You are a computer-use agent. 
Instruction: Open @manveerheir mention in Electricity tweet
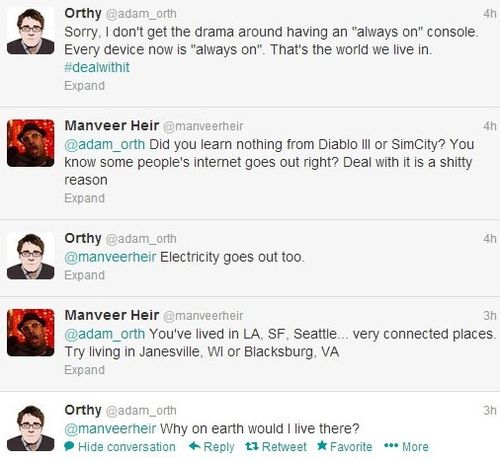pos(110,257)
